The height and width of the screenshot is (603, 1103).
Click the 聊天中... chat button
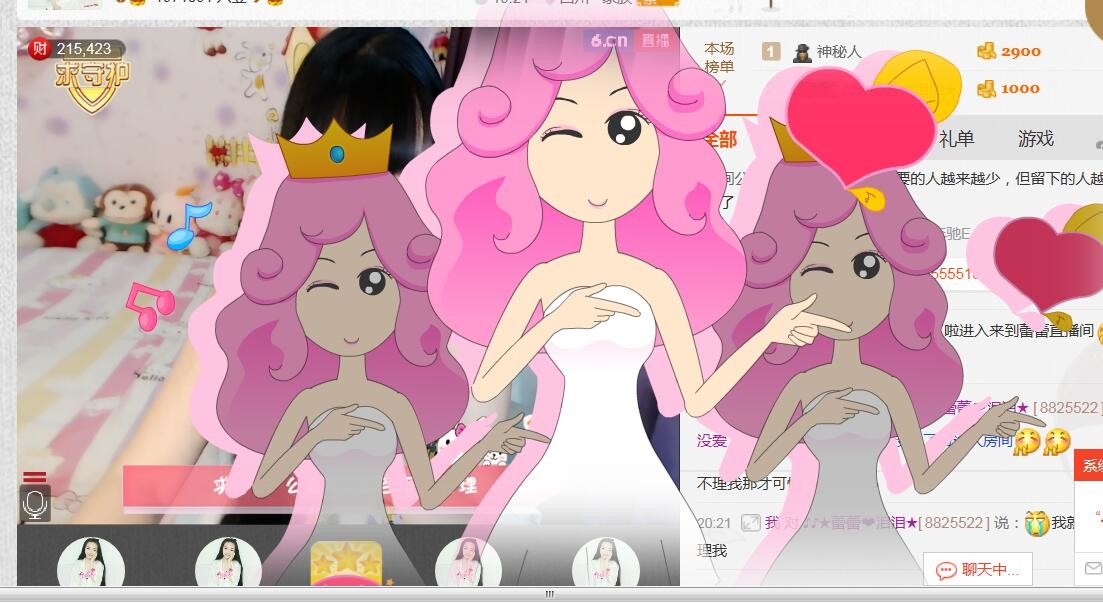(978, 570)
